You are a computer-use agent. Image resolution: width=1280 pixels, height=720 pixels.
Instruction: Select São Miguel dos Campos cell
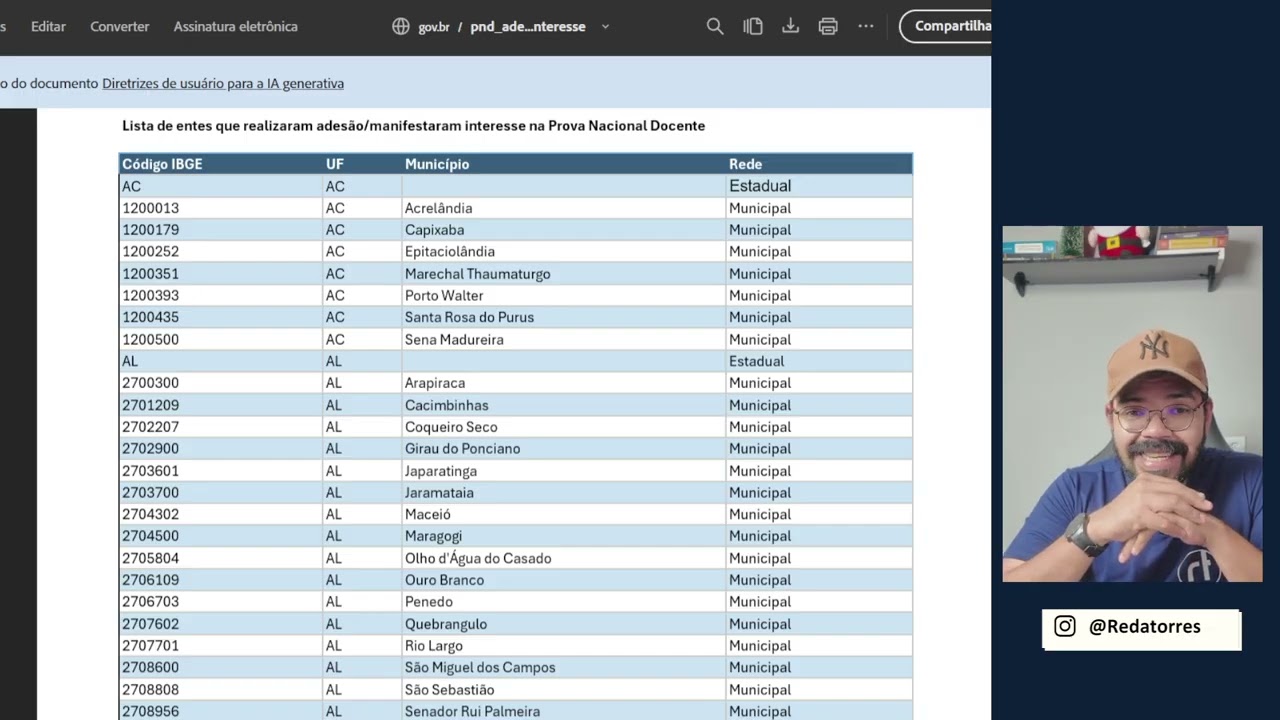[563, 667]
